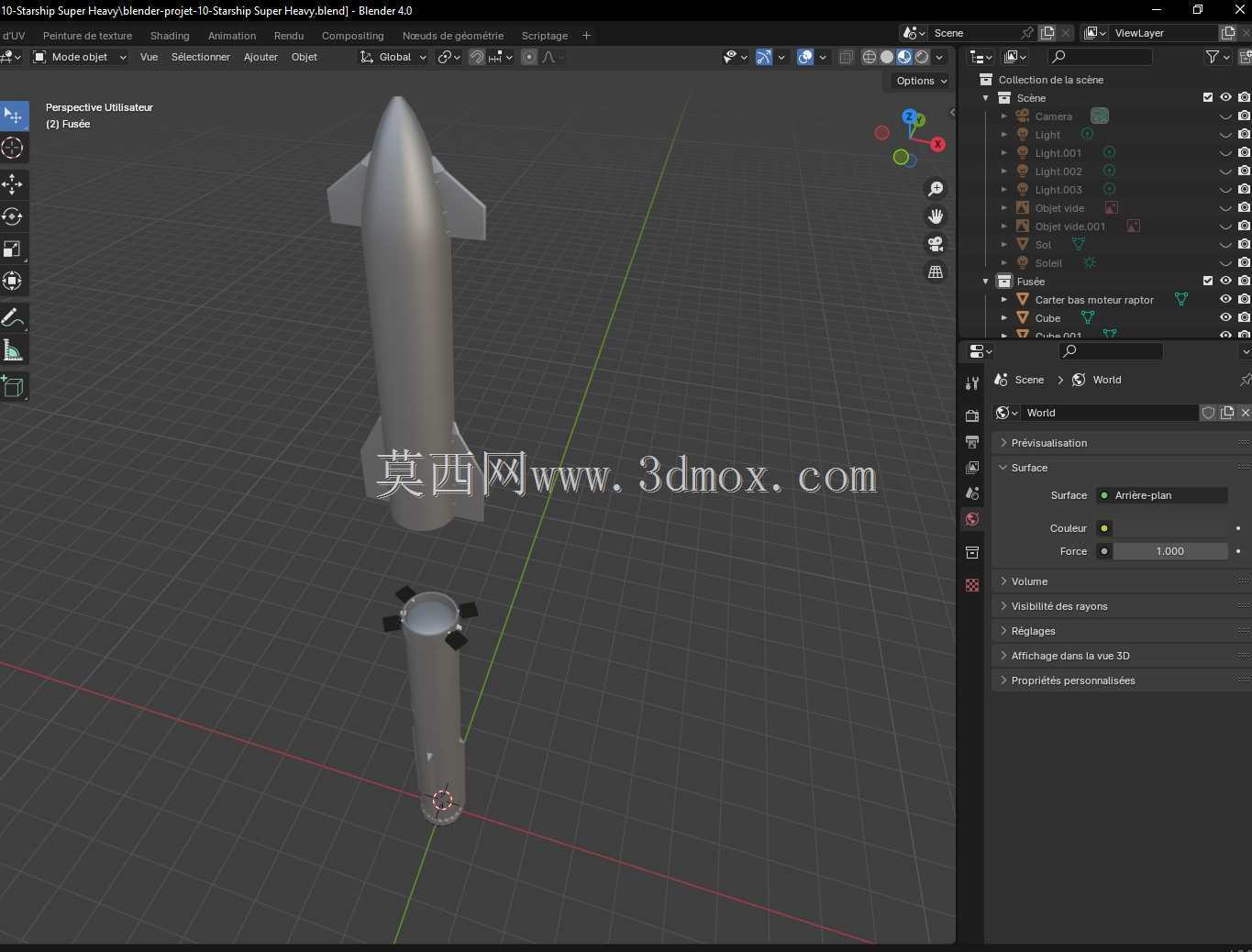
Task: Open the outliner filter dropdown
Action: point(1218,57)
